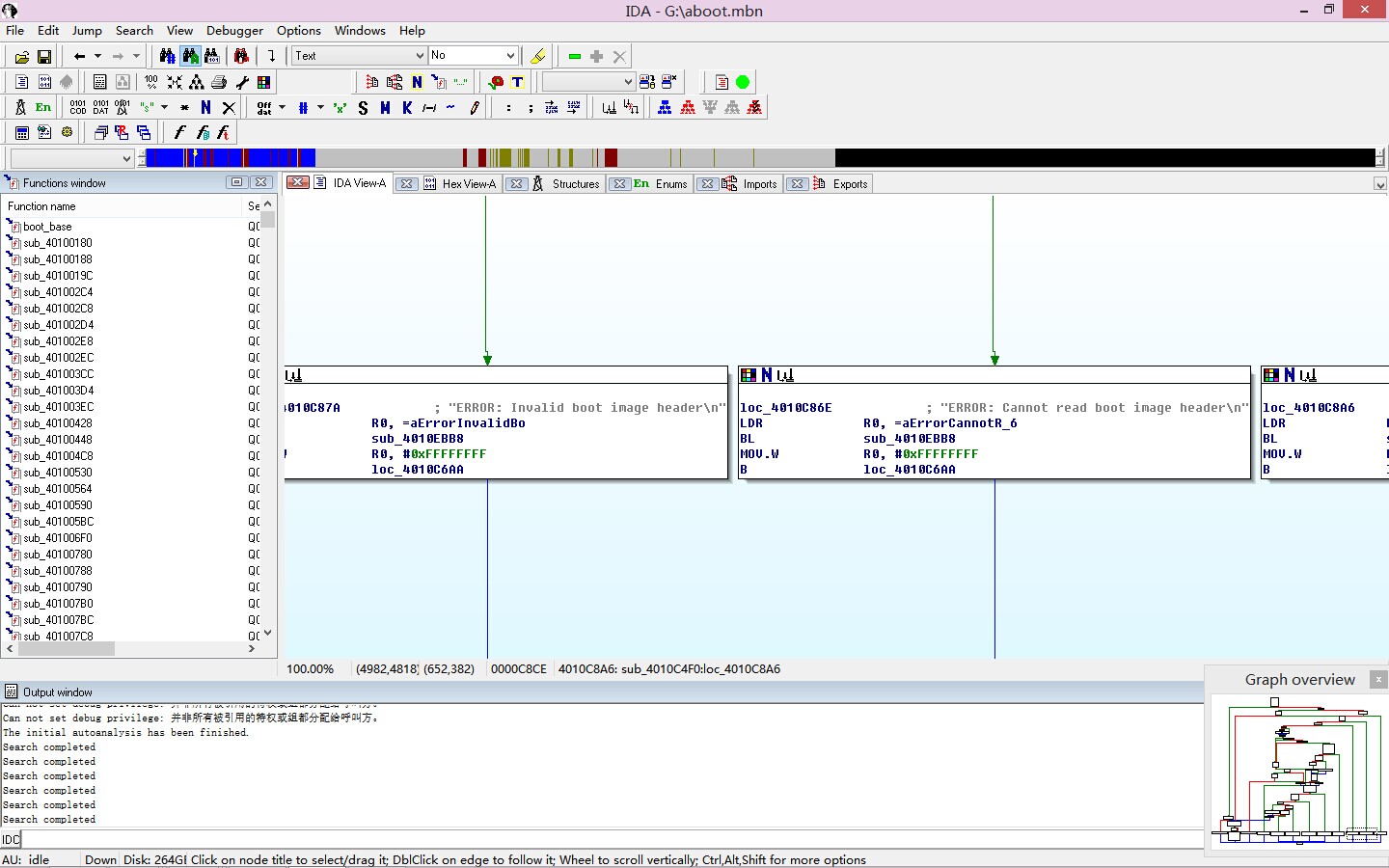Open the calculator icon in bottom toolbar row
Image resolution: width=1389 pixels, height=868 pixels.
(x=21, y=133)
